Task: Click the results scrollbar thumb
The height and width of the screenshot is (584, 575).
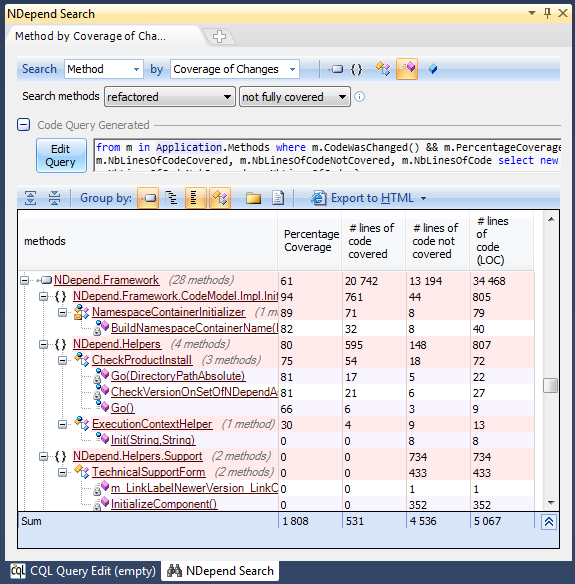Action: (550, 385)
